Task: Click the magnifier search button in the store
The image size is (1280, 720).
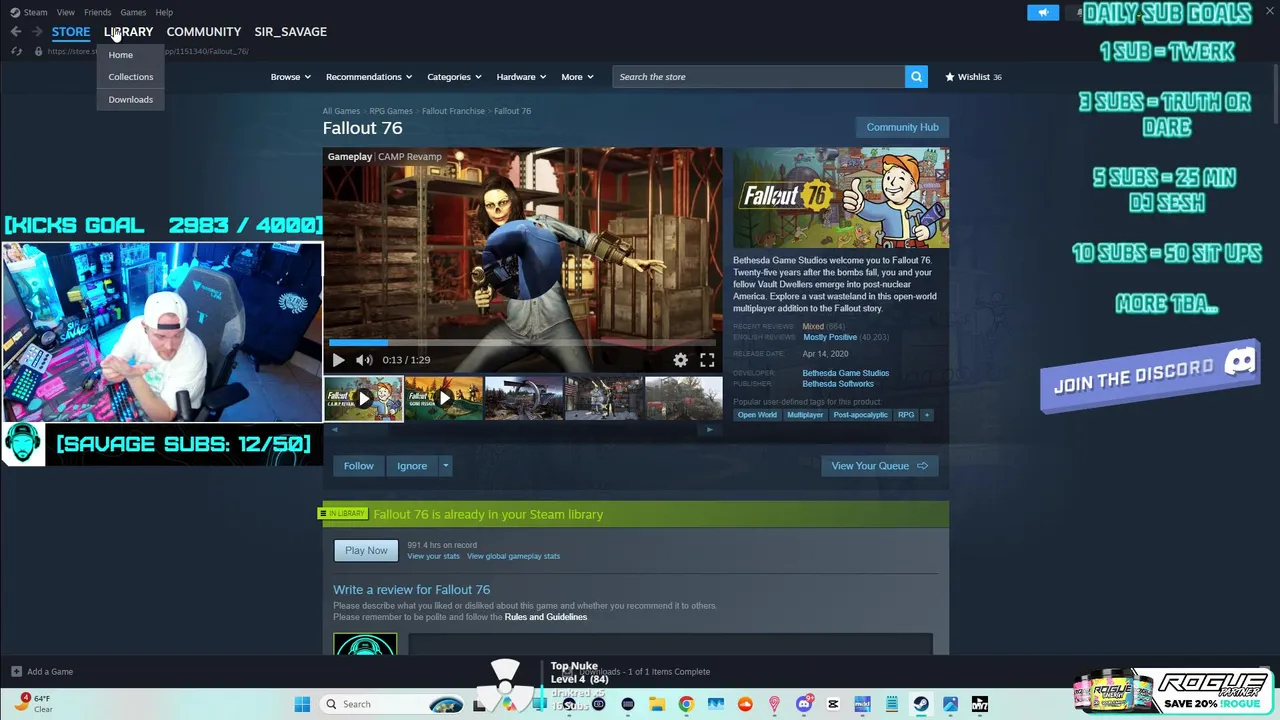Action: pos(916,77)
